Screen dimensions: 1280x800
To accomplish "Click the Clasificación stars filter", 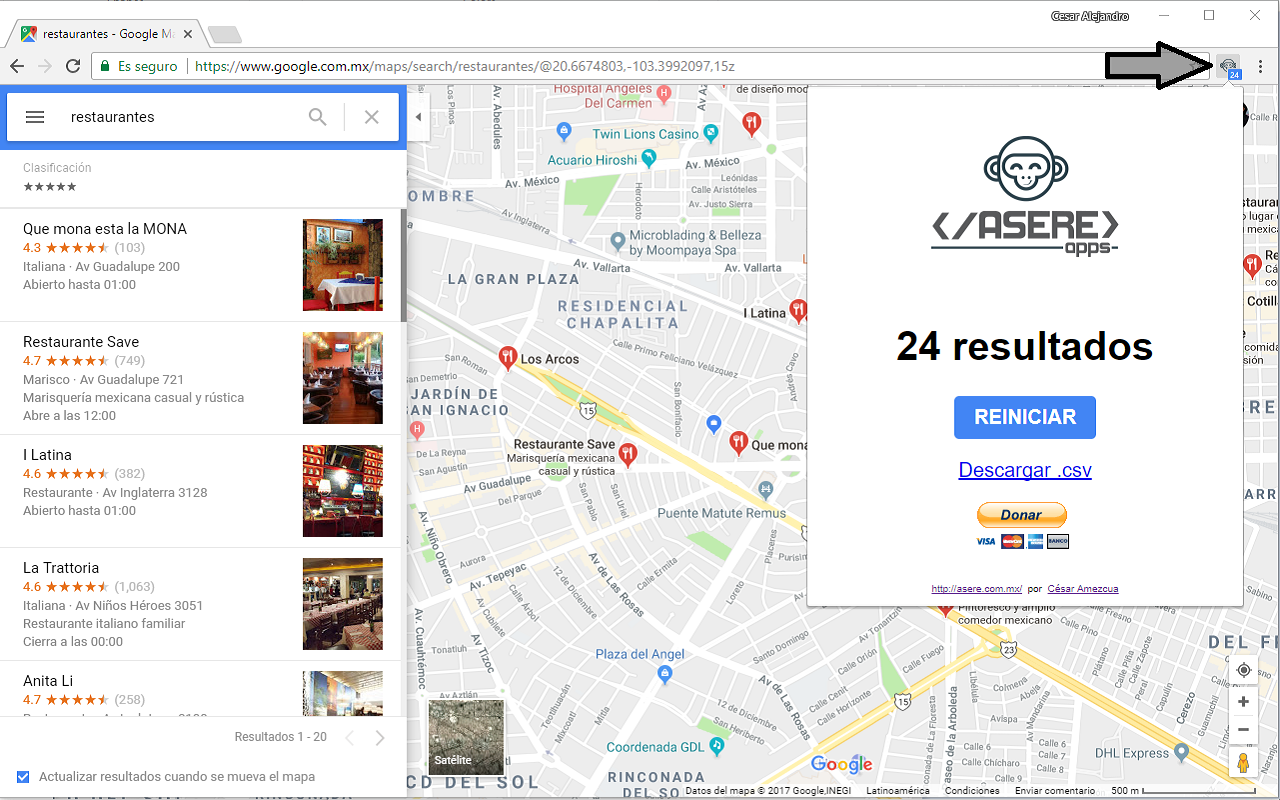I will click(x=50, y=187).
